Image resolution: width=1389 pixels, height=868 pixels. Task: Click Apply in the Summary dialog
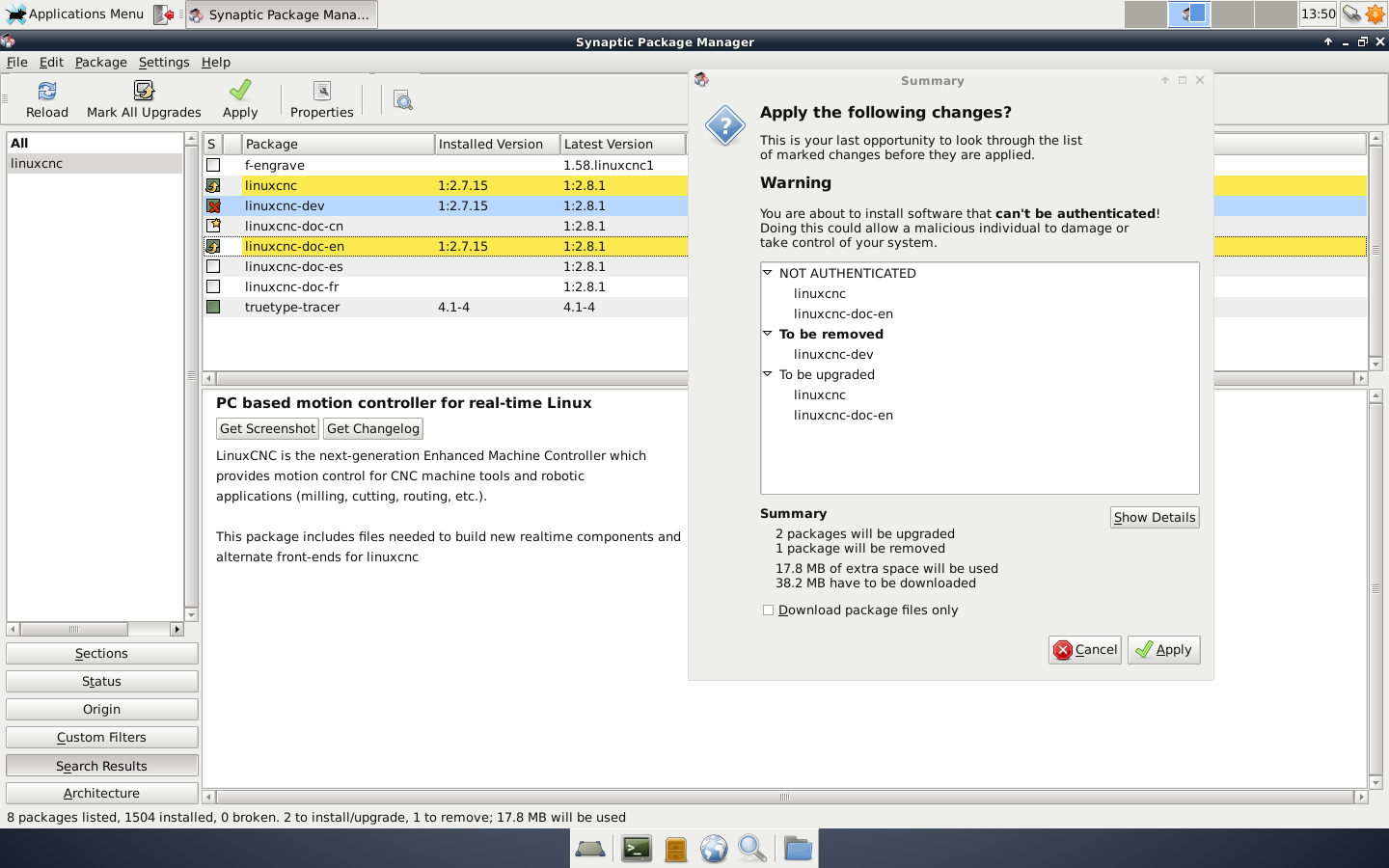click(1163, 650)
